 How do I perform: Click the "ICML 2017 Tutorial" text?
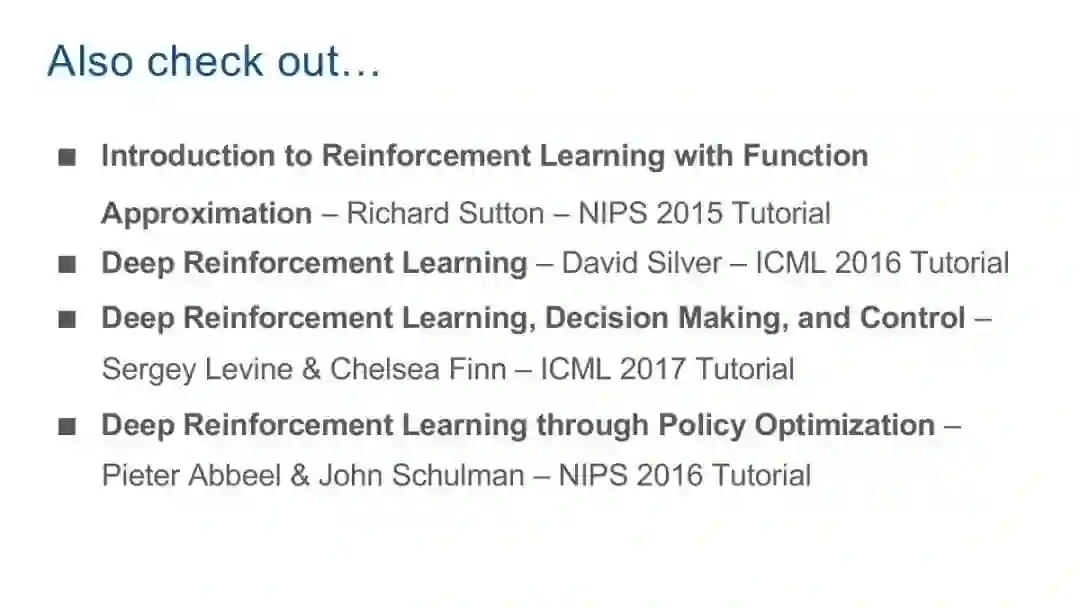pyautogui.click(x=667, y=369)
